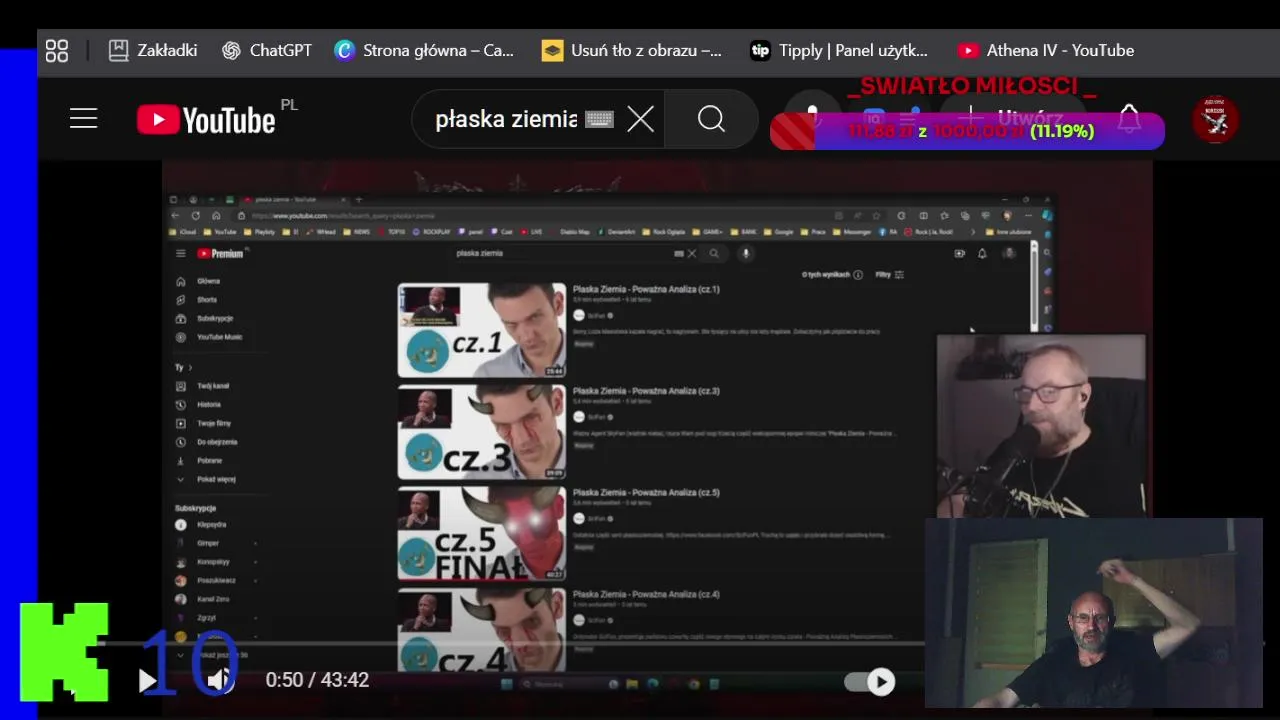Click the recorded page's voice search microphone

click(x=745, y=253)
